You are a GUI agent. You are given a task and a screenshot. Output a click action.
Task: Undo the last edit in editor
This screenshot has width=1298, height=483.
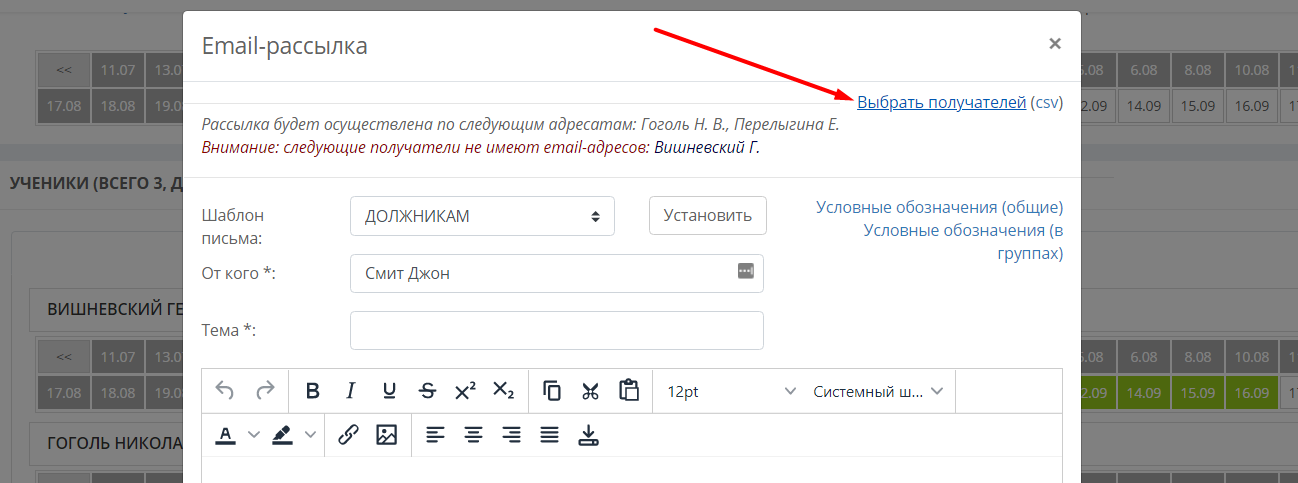(x=225, y=391)
